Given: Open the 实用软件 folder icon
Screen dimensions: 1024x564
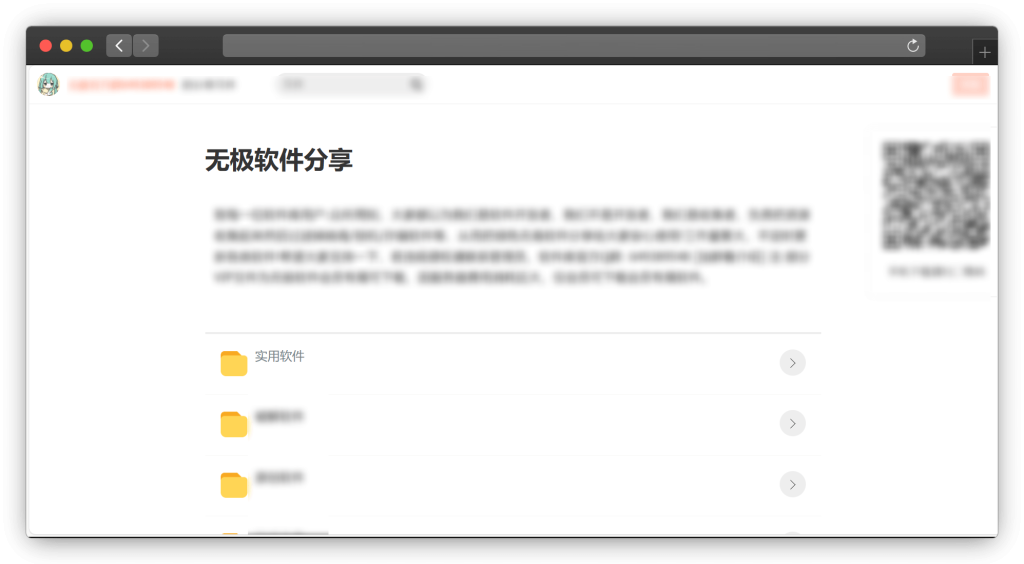Looking at the screenshot, I should [234, 363].
